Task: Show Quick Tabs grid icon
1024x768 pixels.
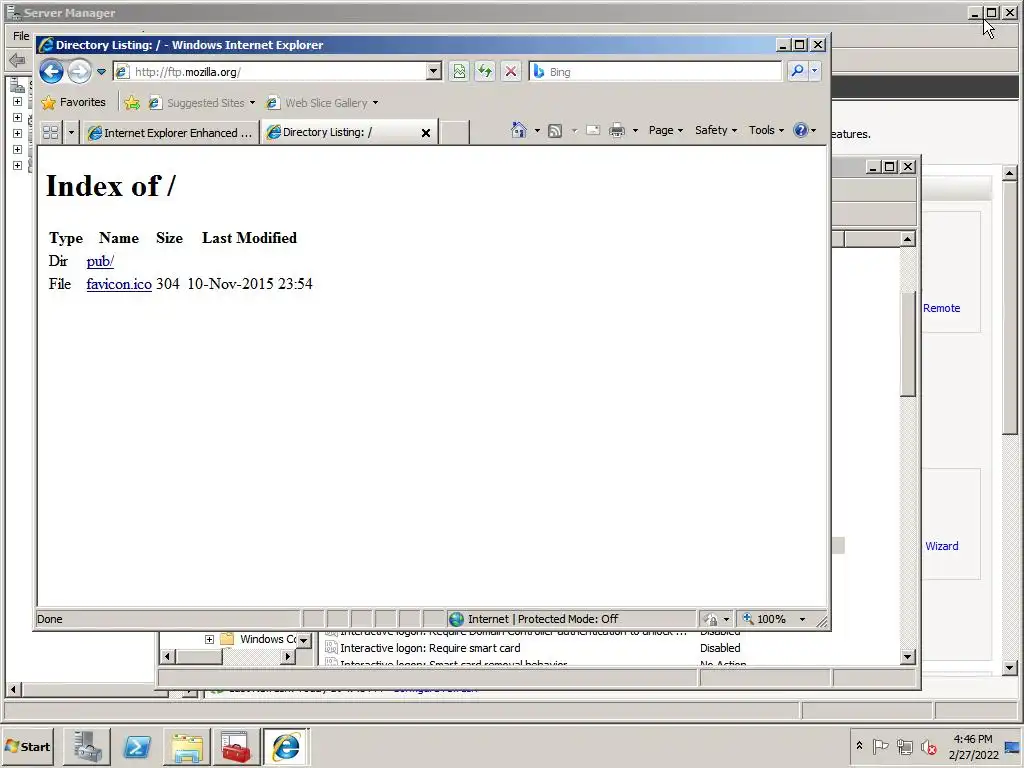Action: pos(50,133)
